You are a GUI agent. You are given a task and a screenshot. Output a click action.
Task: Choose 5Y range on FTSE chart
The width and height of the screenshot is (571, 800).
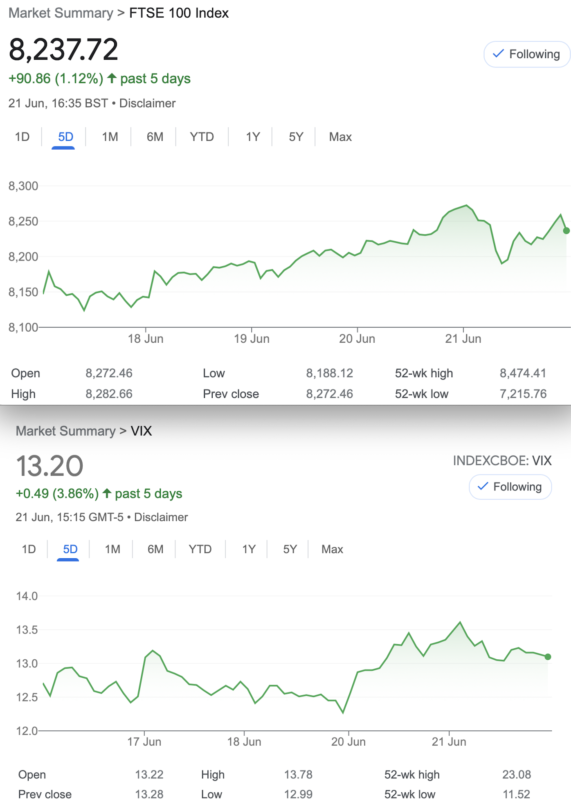click(296, 137)
